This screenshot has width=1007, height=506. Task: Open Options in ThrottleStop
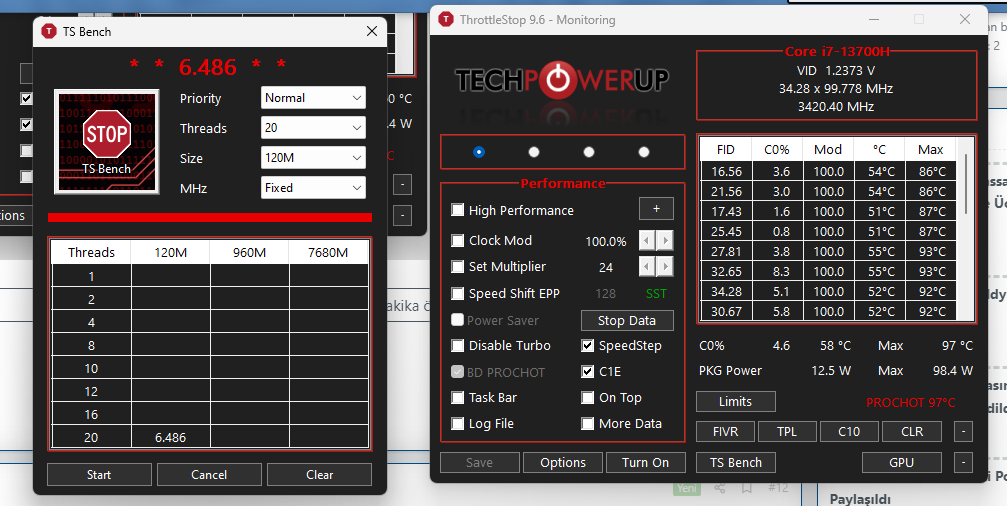563,462
